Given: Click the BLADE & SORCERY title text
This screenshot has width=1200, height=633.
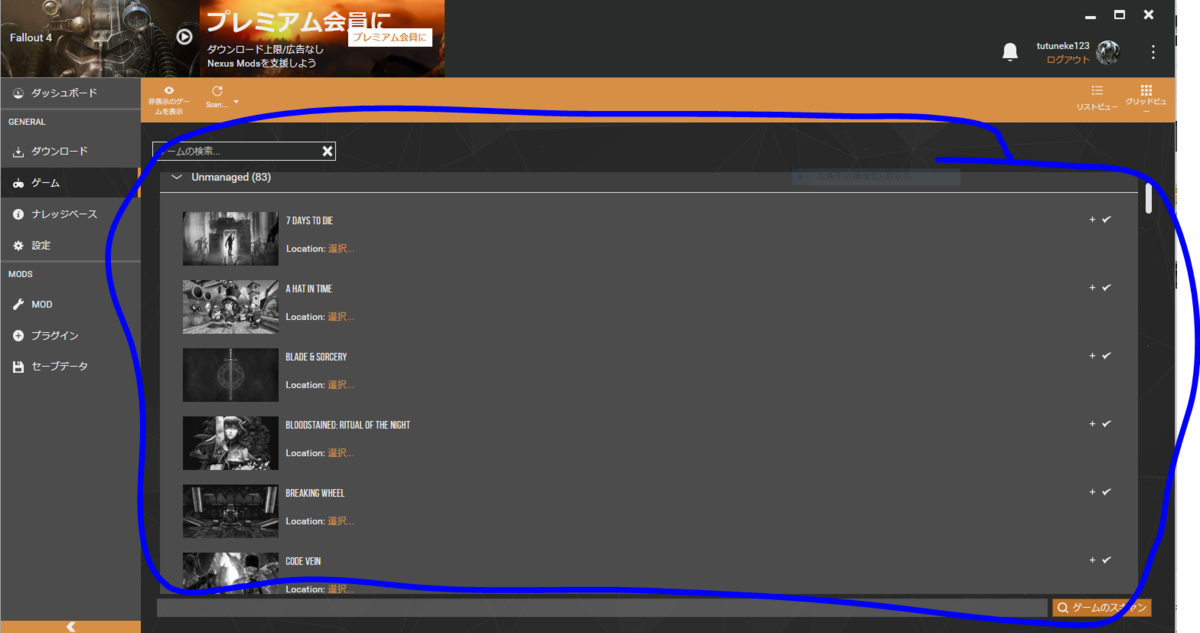Looking at the screenshot, I should (316, 357).
